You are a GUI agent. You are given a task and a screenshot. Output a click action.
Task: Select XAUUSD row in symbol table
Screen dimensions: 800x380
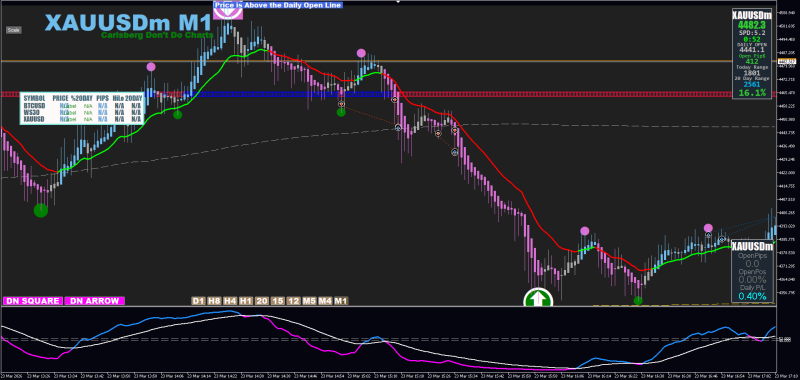[82, 119]
